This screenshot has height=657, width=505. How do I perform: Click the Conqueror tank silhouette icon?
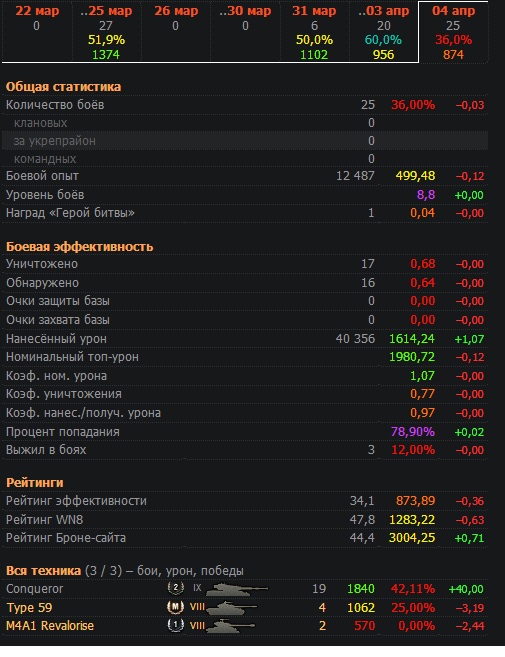(x=237, y=589)
